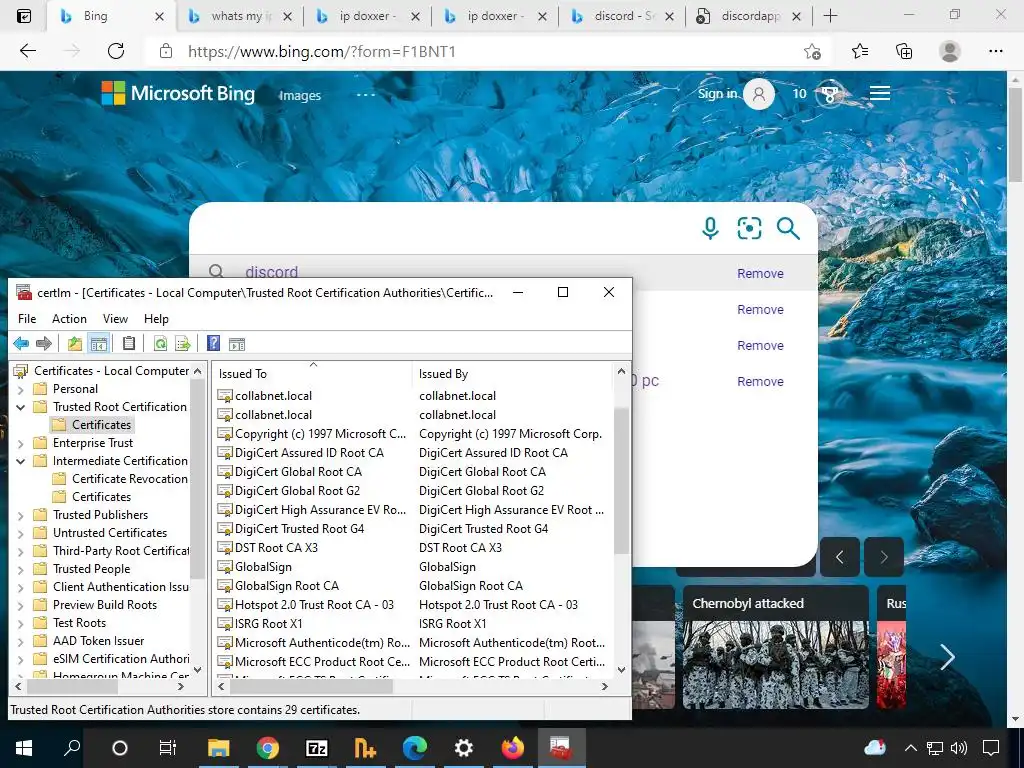Screen dimensions: 1024x768
Task: Refresh the Edge browser page
Action: tap(116, 51)
